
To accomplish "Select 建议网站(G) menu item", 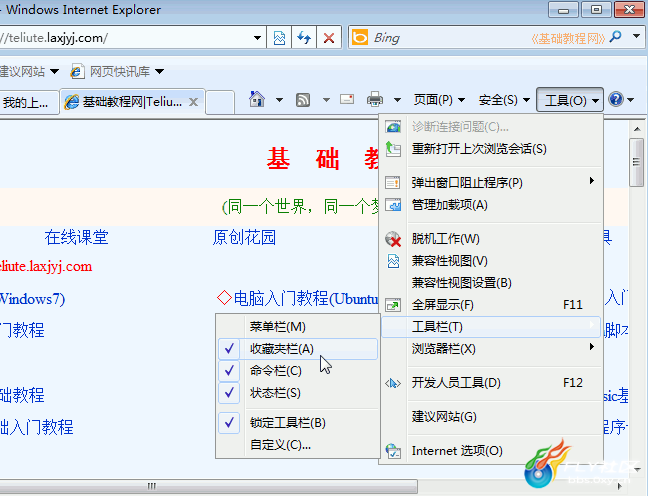I will point(491,417).
